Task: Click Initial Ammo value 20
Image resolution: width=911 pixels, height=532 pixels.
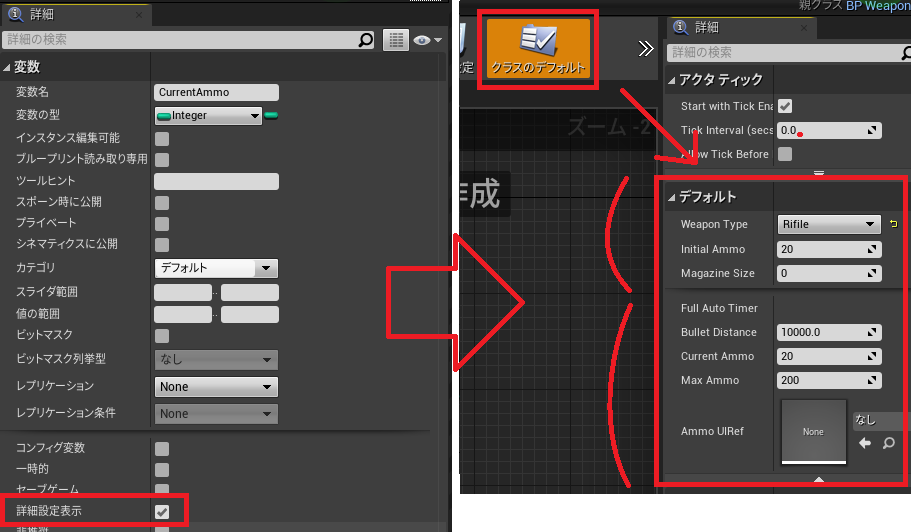Action: [x=787, y=249]
